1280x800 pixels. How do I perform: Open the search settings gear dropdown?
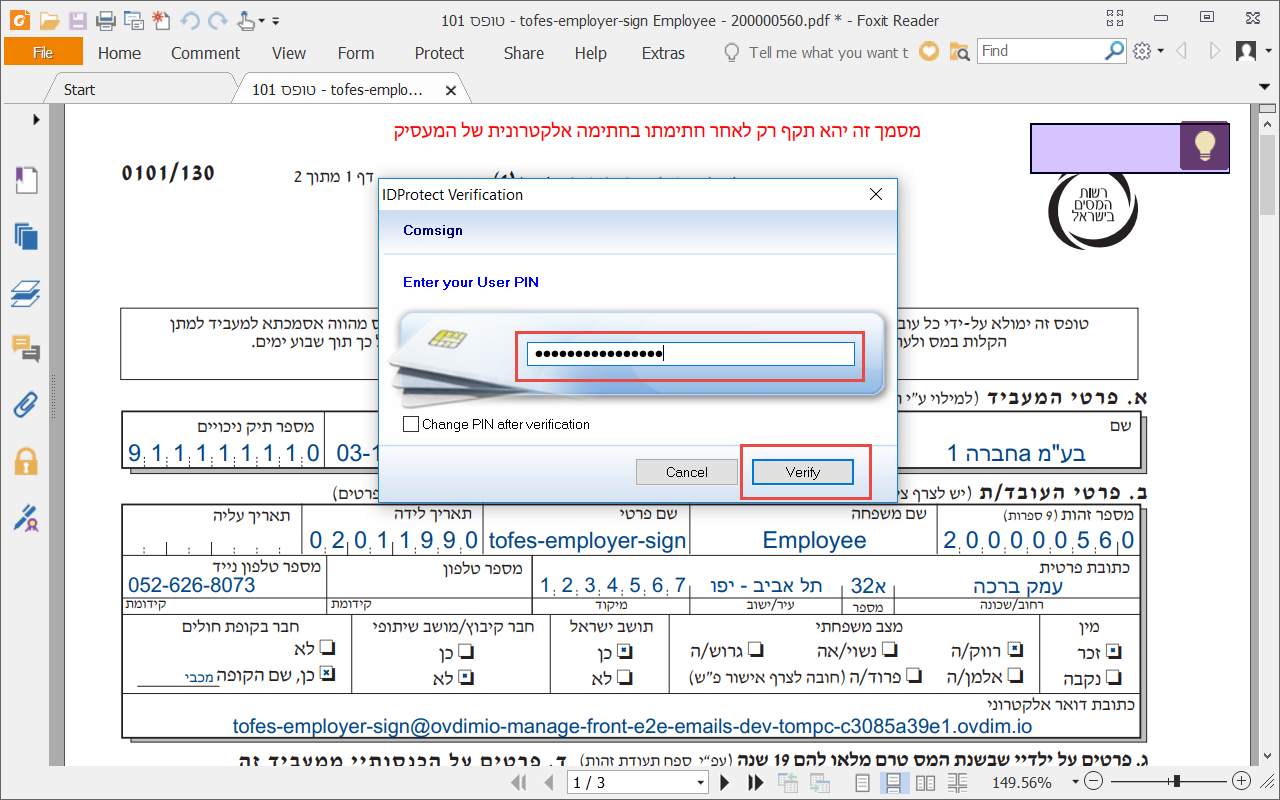[1149, 51]
